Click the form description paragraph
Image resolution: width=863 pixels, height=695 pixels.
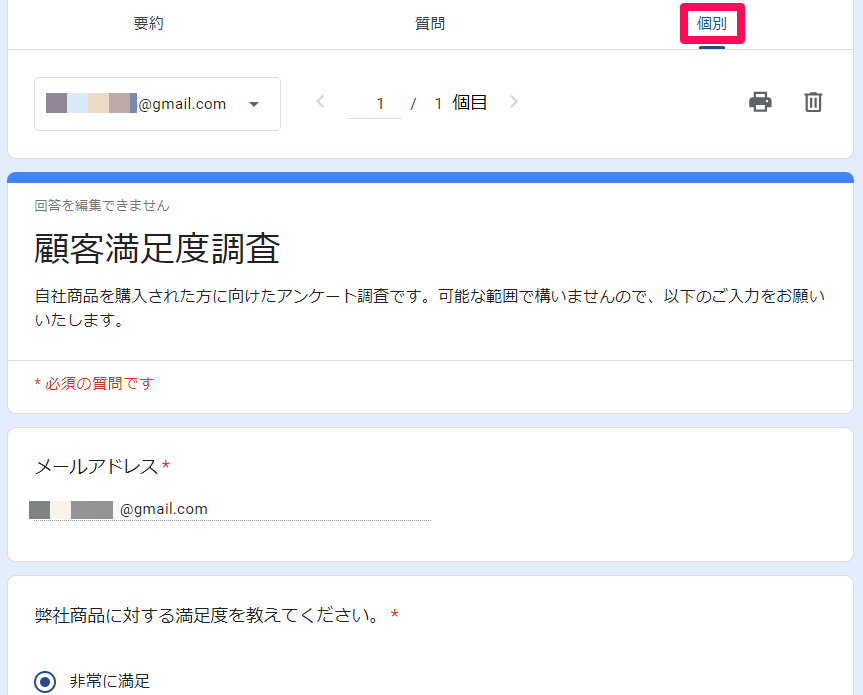430,308
